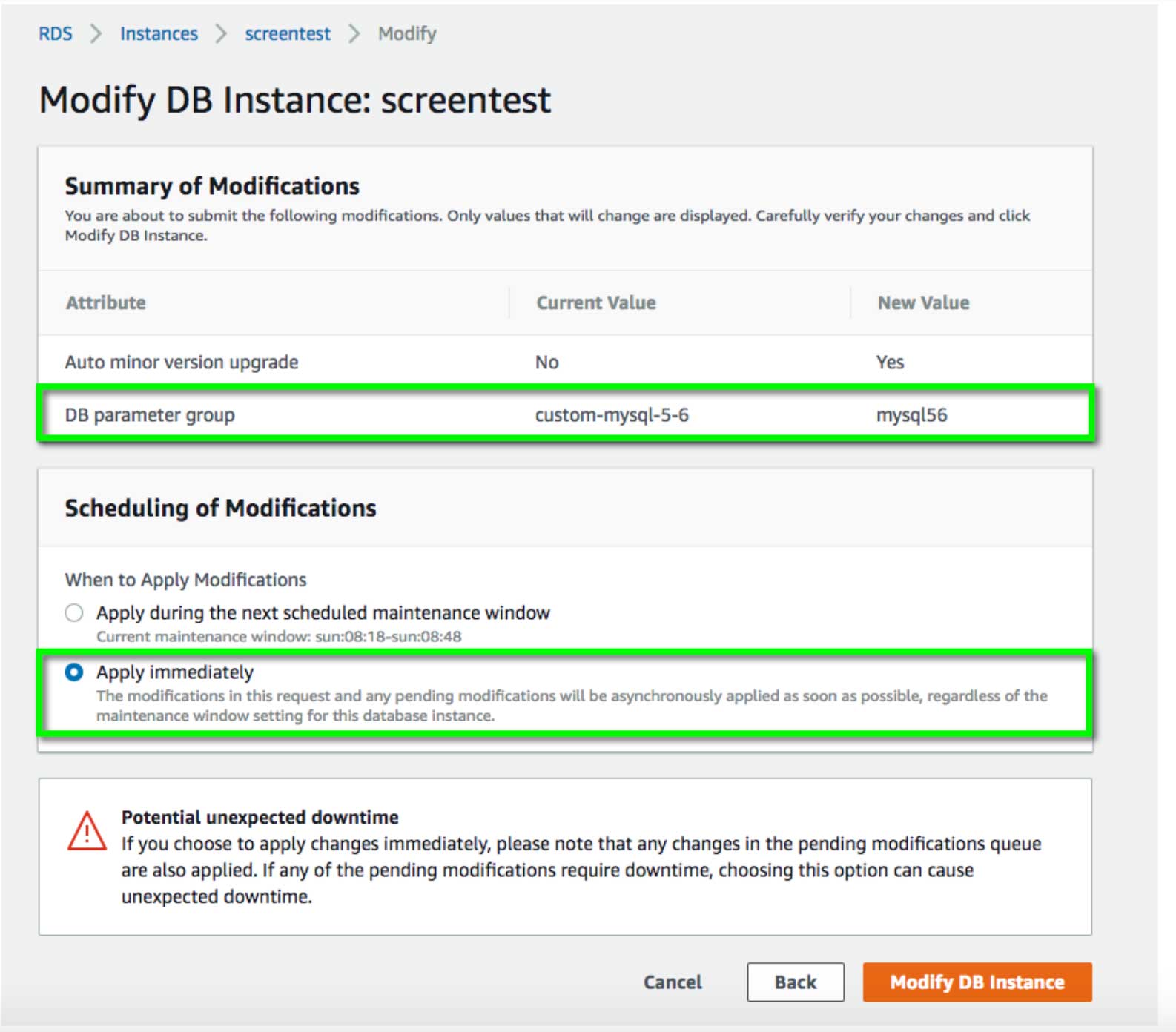Click the red warning triangle icon

87,831
